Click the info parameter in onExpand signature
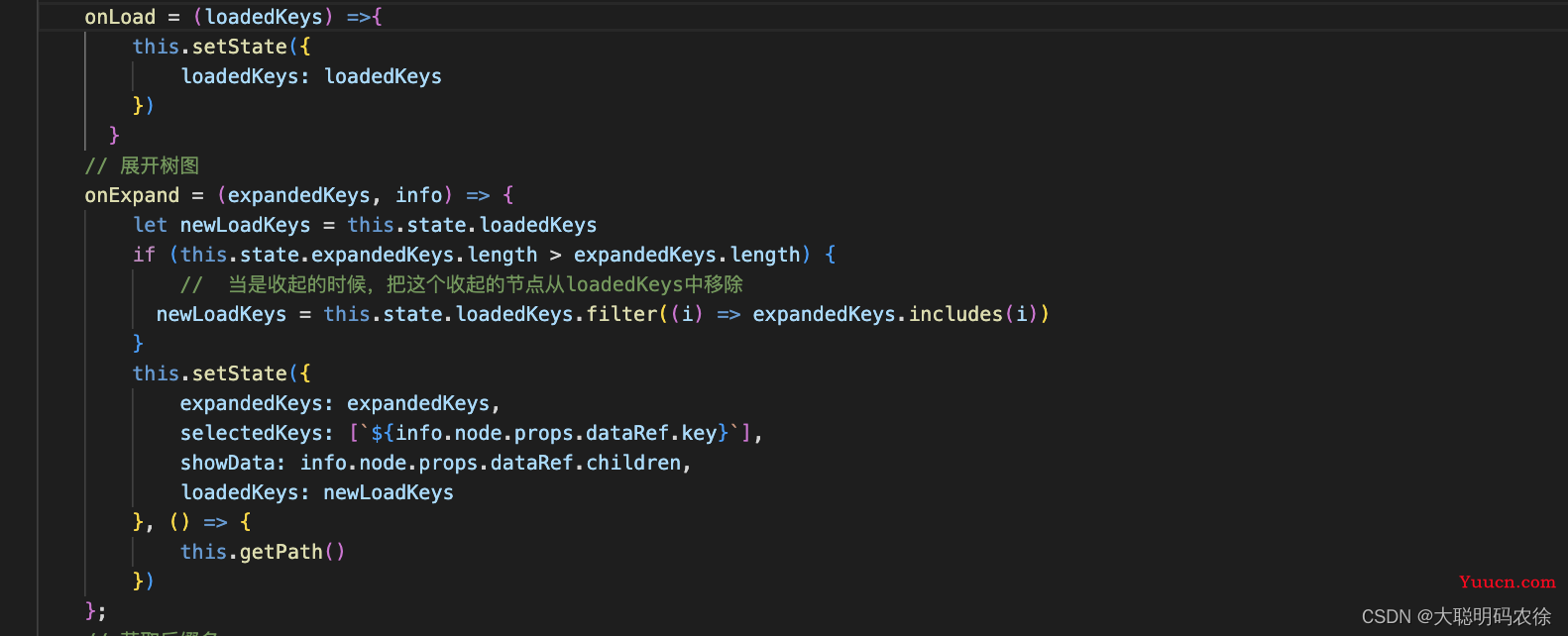 pyautogui.click(x=419, y=195)
